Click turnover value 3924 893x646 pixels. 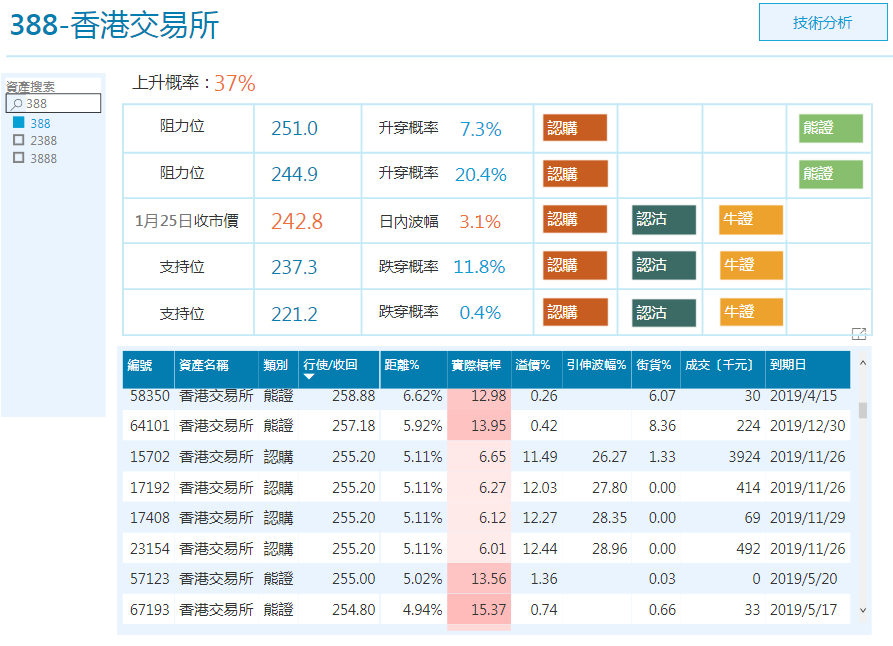744,457
